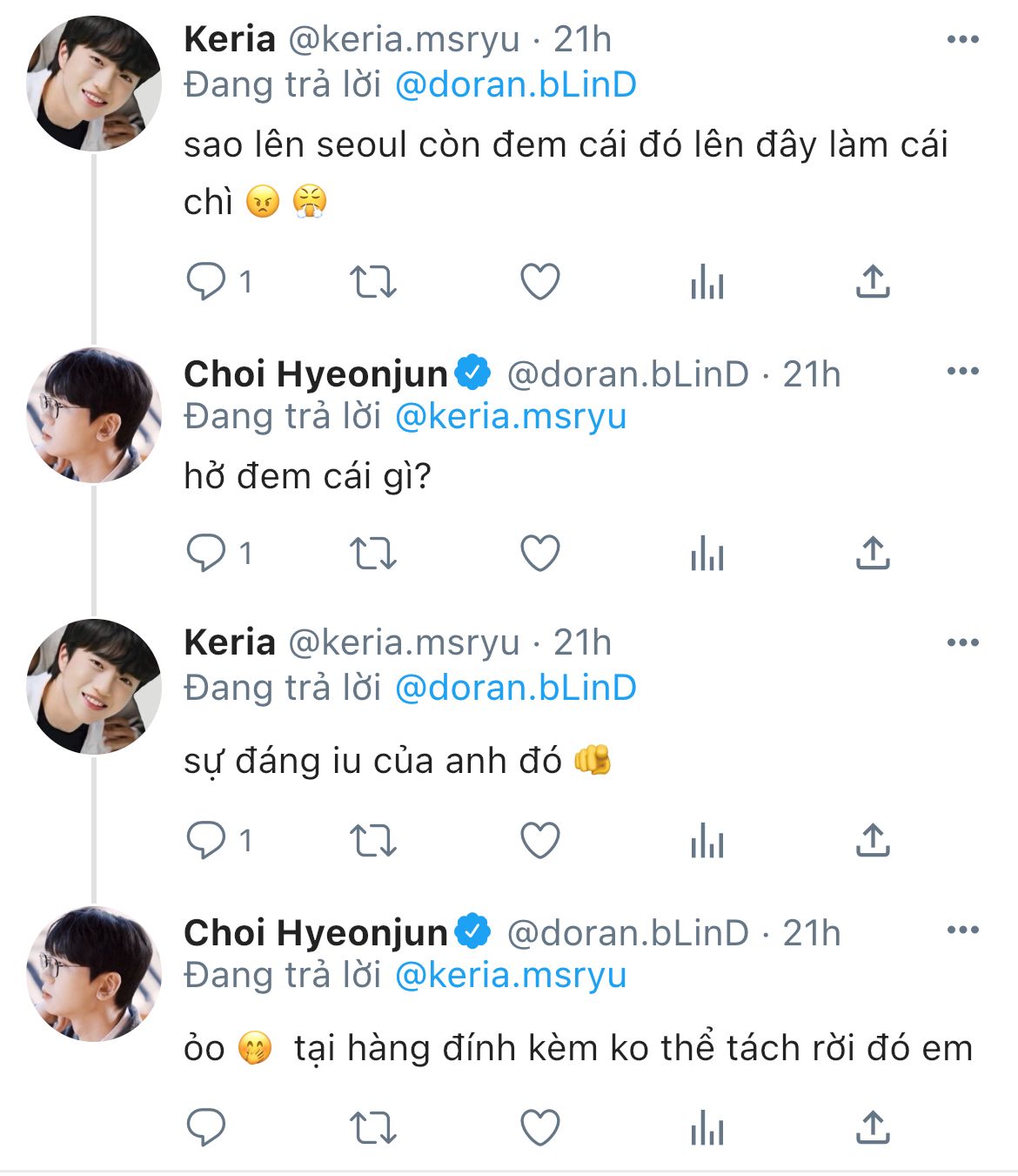Viewport: 1018px width, 1176px height.
Task: Like the last tweet about "hàng đính kèm"
Action: [539, 1128]
